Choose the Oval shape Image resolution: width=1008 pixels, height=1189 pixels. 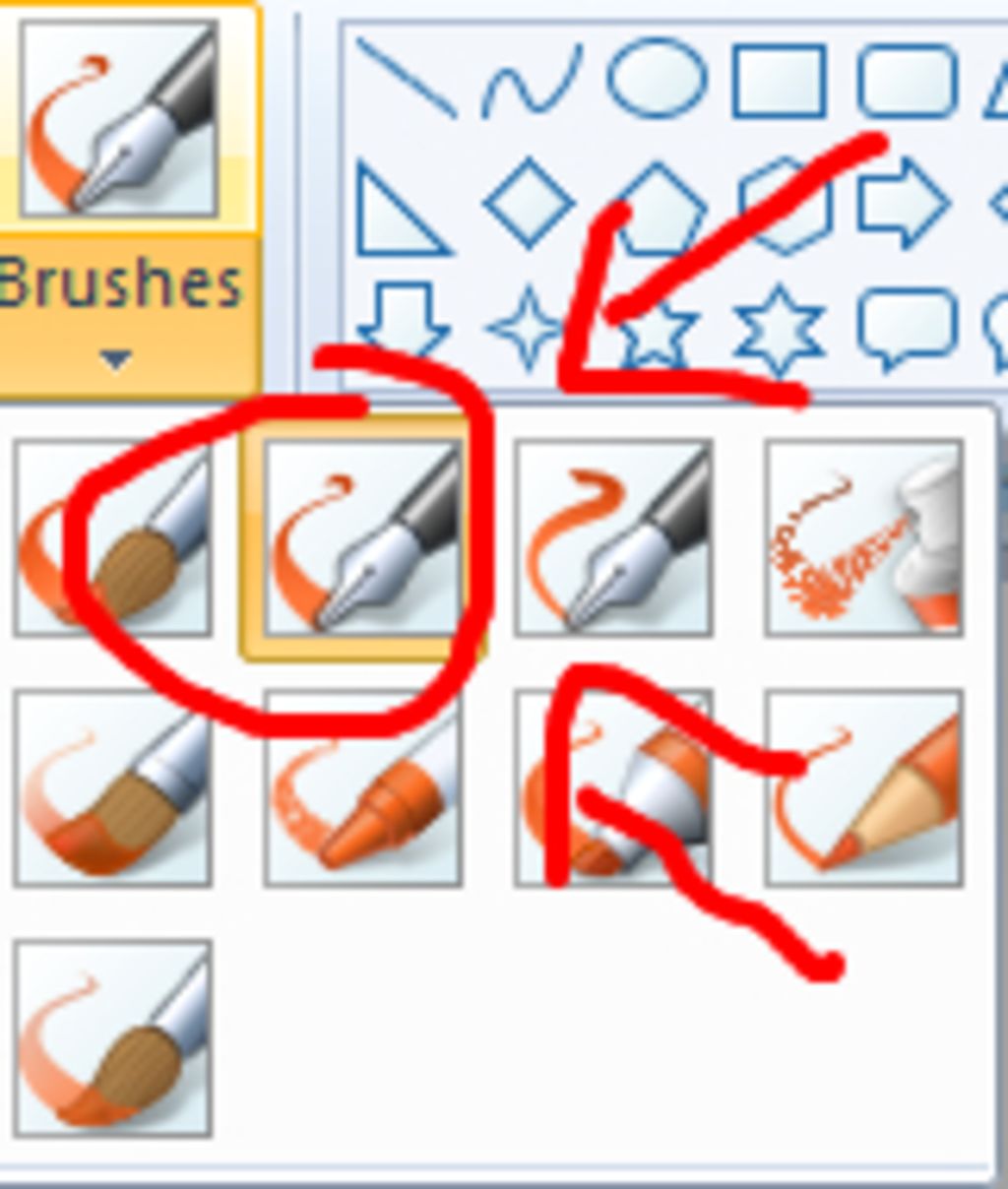tap(657, 79)
